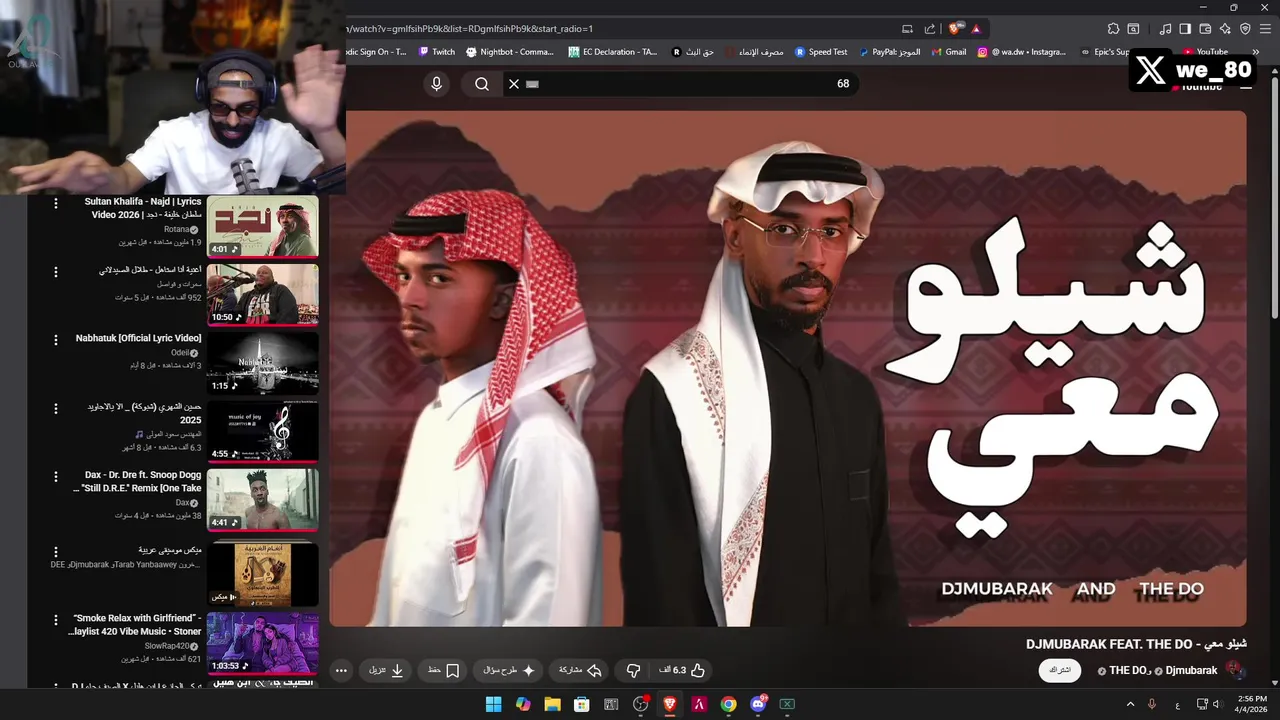Click the Rotana channel name

coord(176,229)
